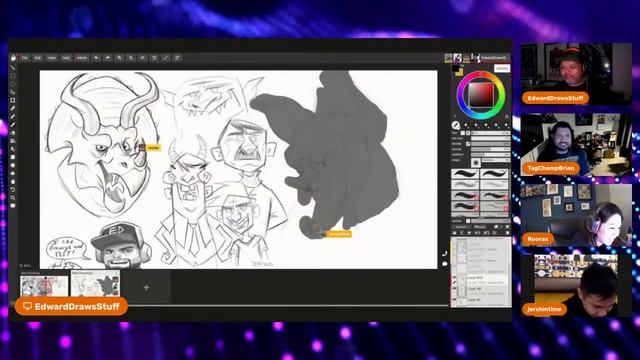
Task: Click the chat bubble icon beside the layers panel
Action: coord(444,264)
